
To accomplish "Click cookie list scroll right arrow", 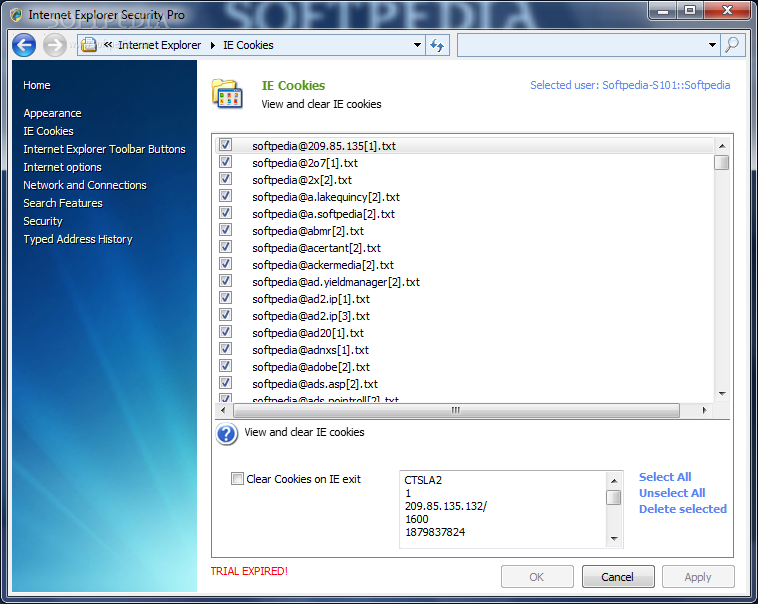I will coord(704,411).
